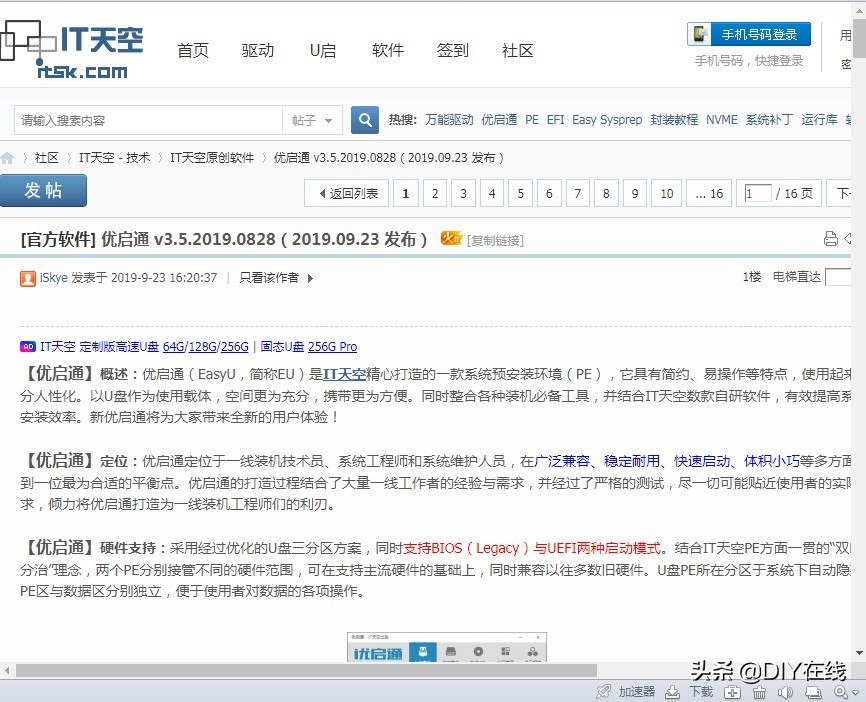This screenshot has height=702, width=866.
Task: Click the 发帖 new post button
Action: tap(42, 190)
